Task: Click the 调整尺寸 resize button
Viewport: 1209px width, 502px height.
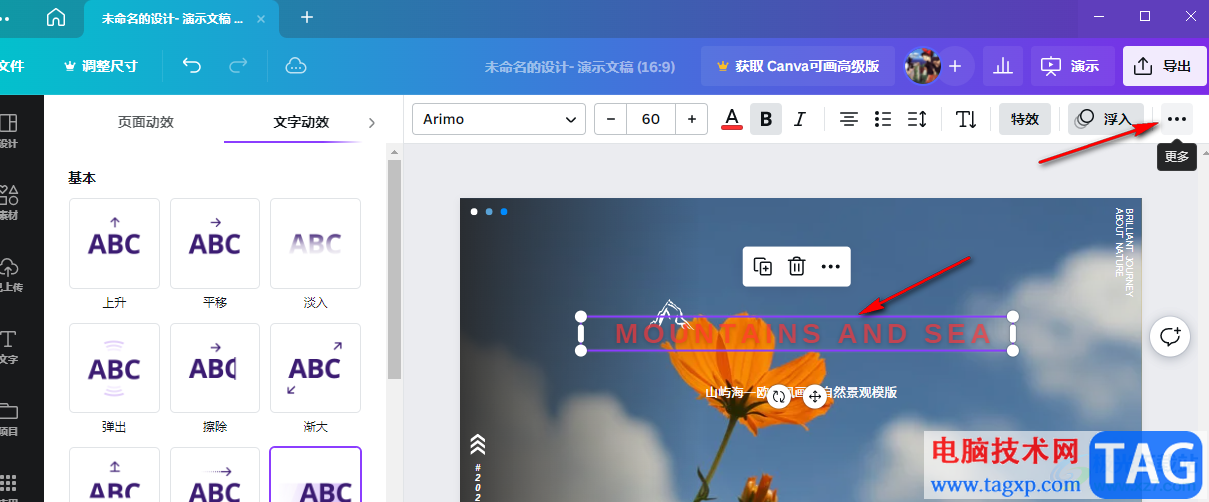Action: [x=100, y=66]
